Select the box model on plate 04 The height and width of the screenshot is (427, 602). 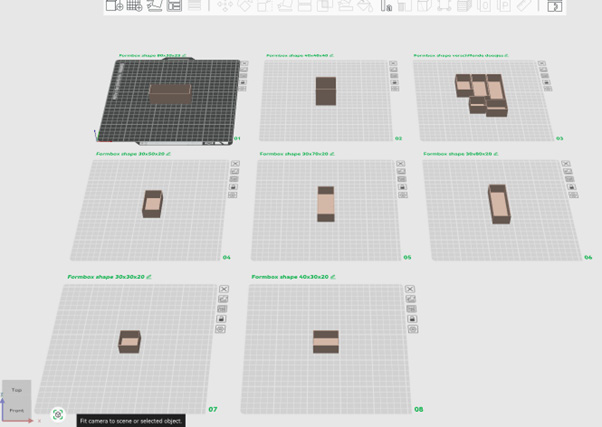[152, 204]
